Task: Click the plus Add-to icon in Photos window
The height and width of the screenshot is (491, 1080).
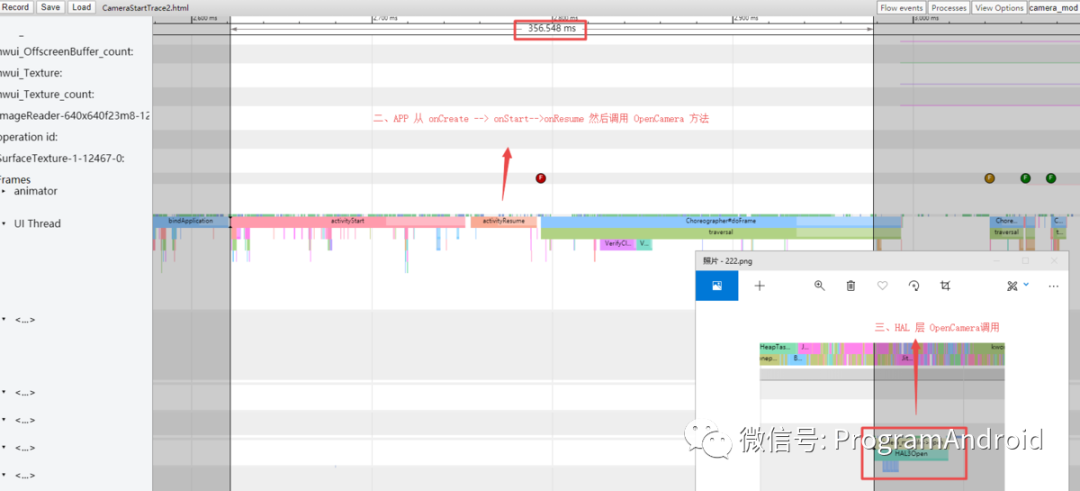Action: [760, 286]
